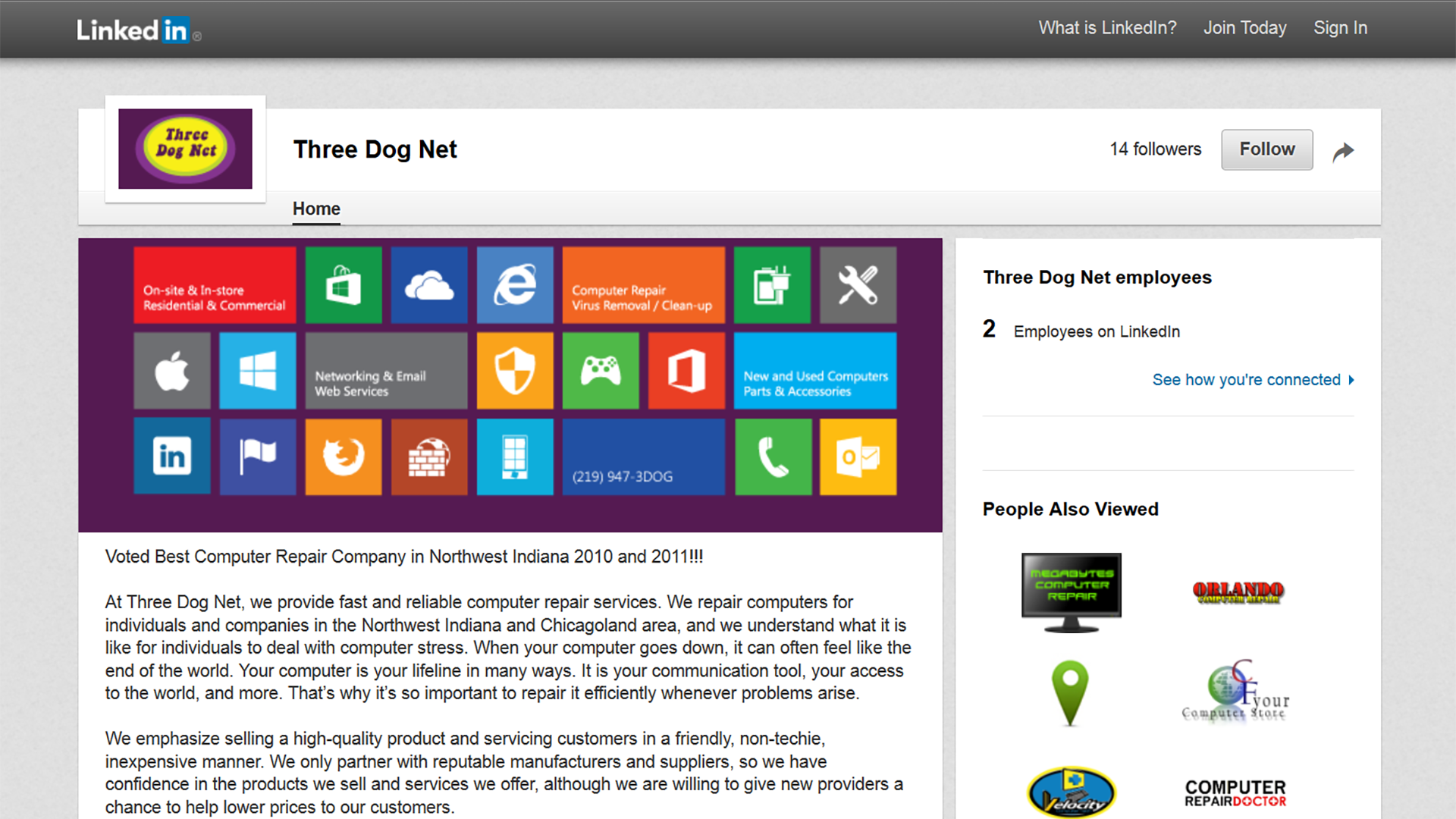Screen dimensions: 1456x819
Task: Click the LinkedIn logo in the header
Action: coord(139,30)
